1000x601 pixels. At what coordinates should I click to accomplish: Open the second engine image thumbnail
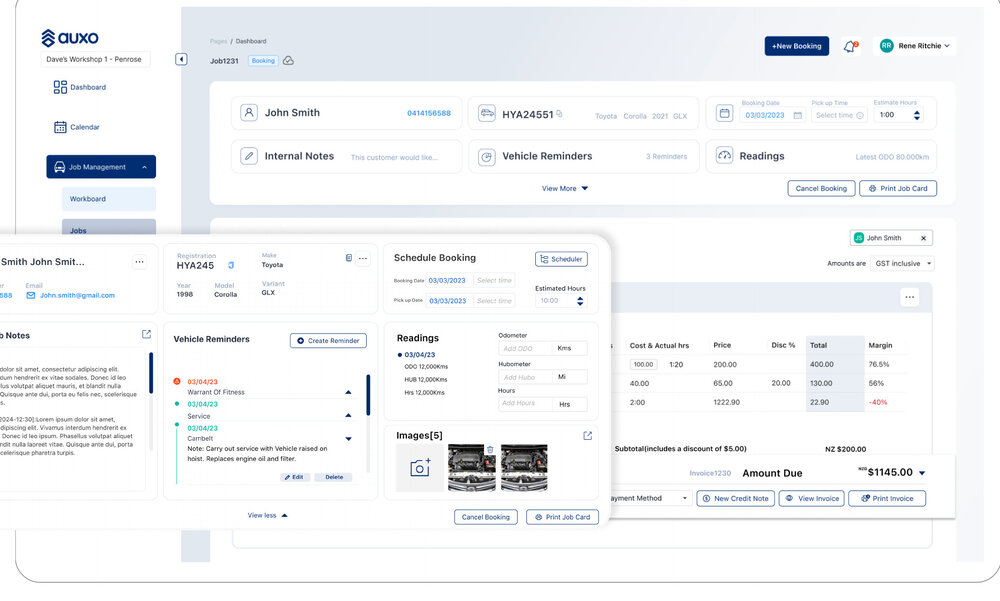tap(524, 468)
